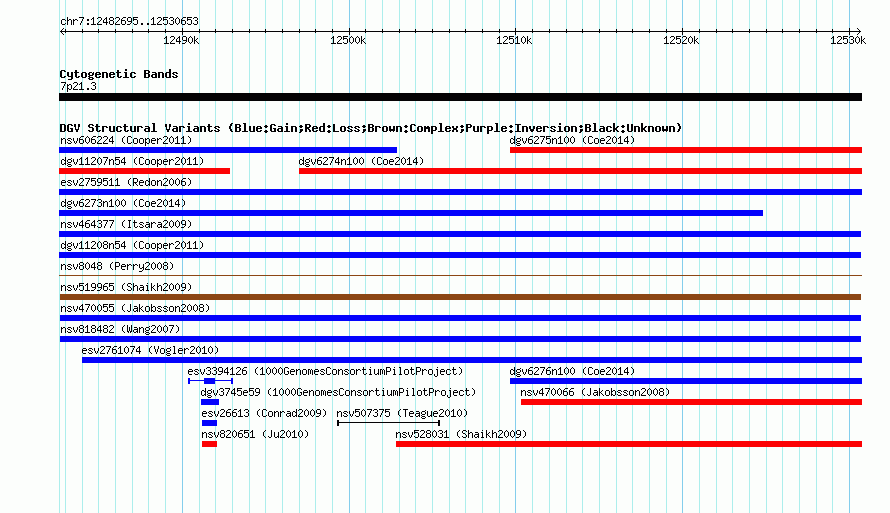Select the blue dgv11208n54 gain bar
This screenshot has width=890, height=513.
click(460, 255)
